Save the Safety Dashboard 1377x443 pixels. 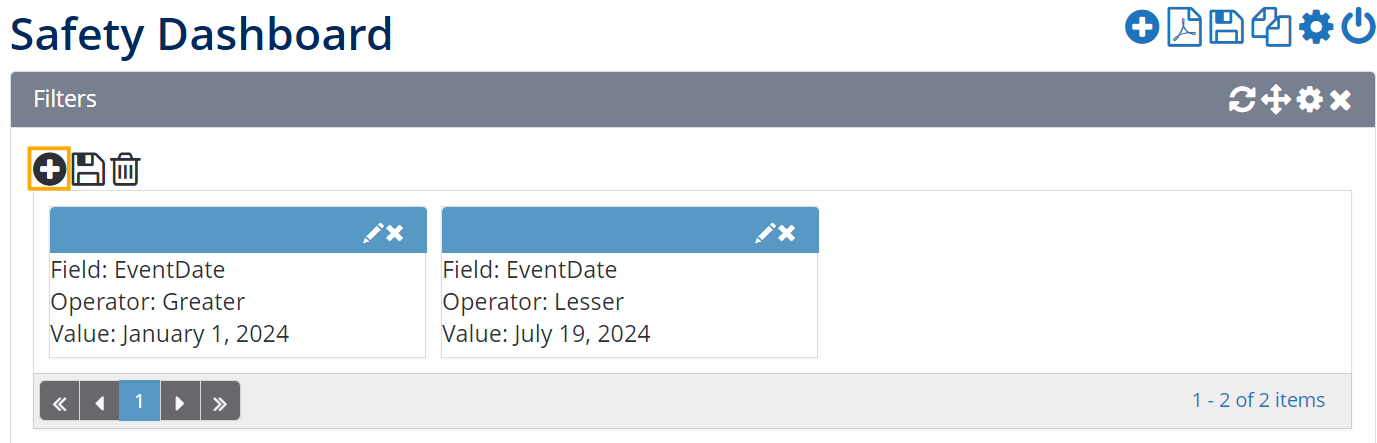point(1227,27)
